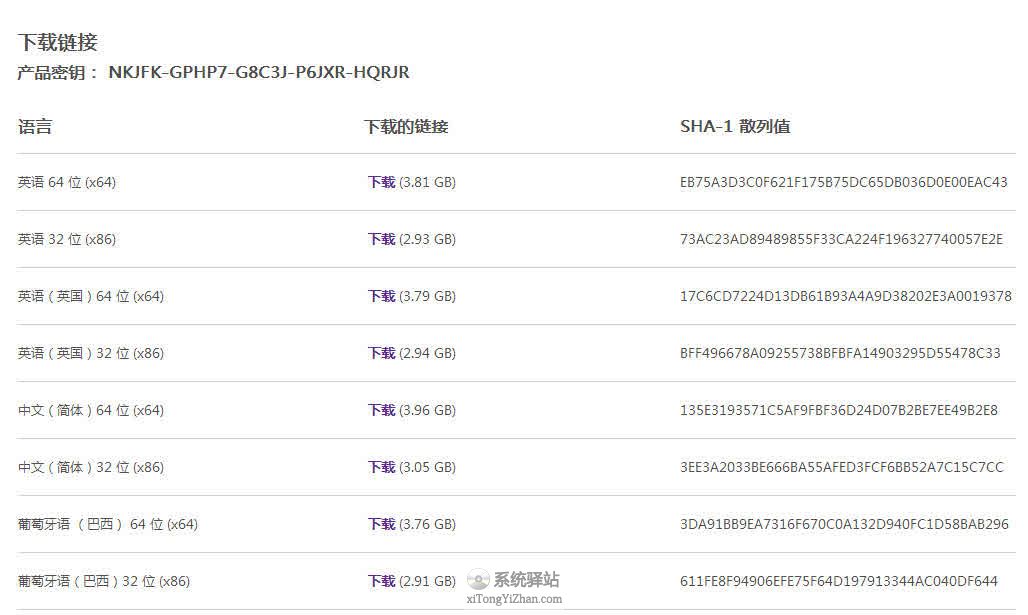Download 中文（简体）64 位 3.96 GB
The image size is (1028, 615).
point(381,411)
